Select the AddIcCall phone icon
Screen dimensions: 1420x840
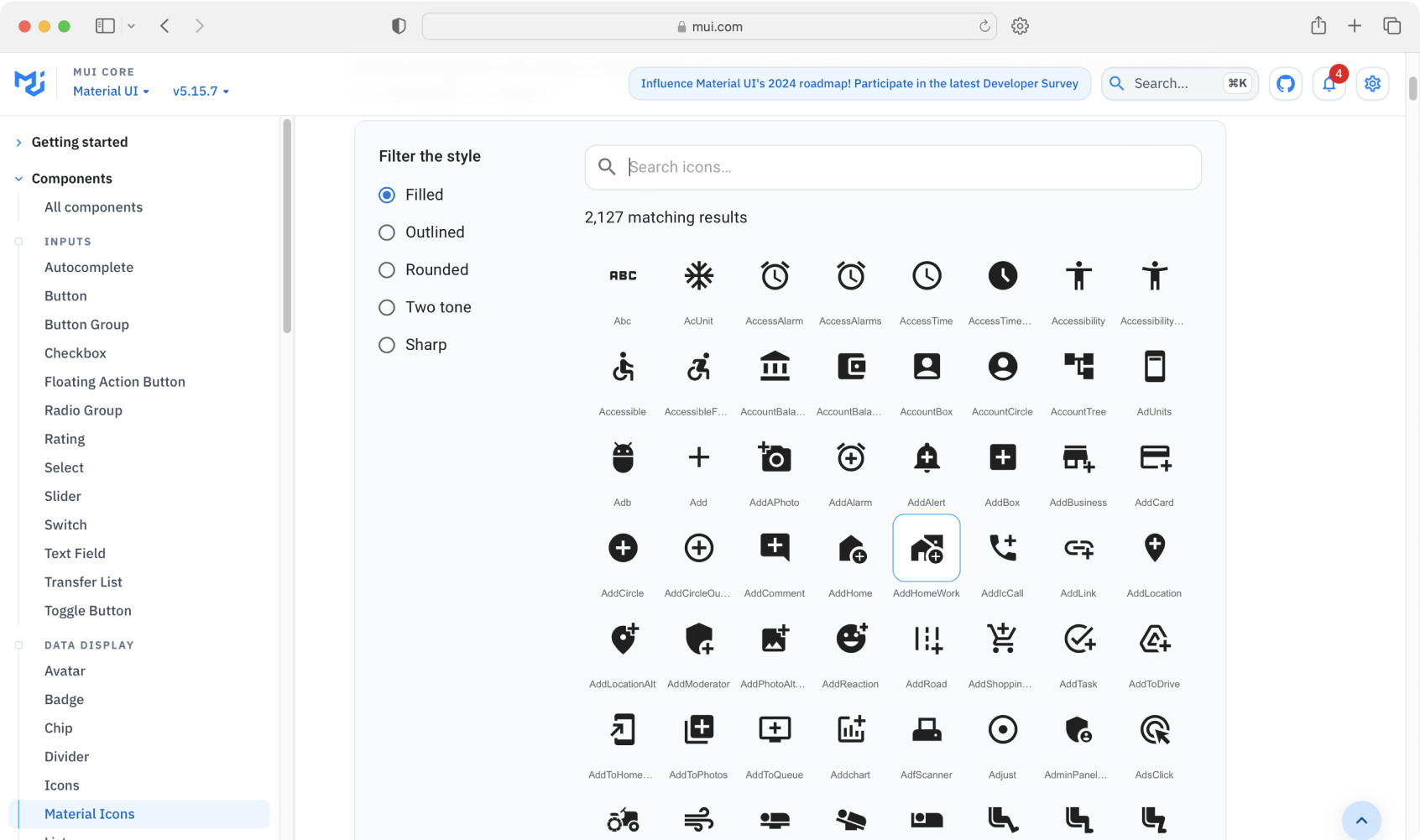click(x=1003, y=548)
